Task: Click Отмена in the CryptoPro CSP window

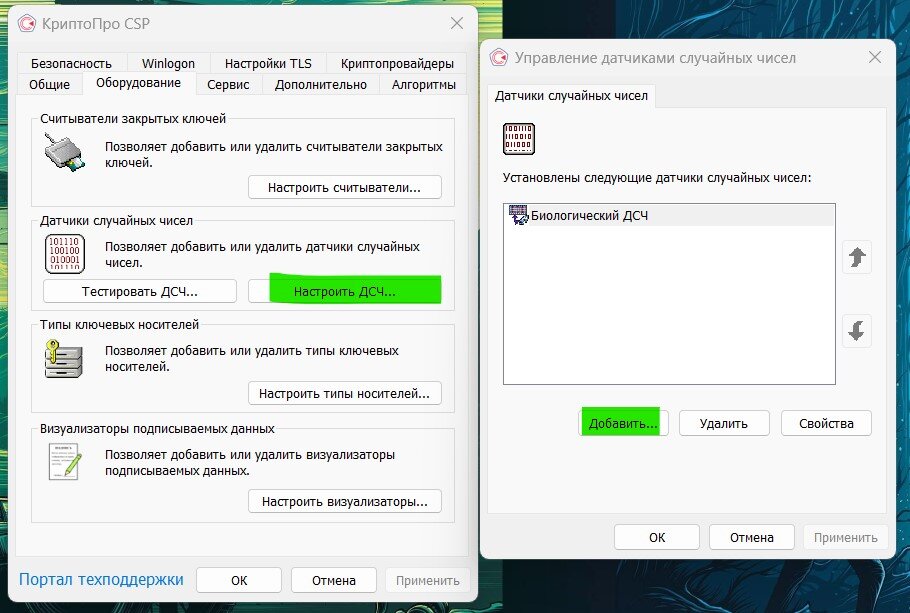Action: pyautogui.click(x=334, y=580)
